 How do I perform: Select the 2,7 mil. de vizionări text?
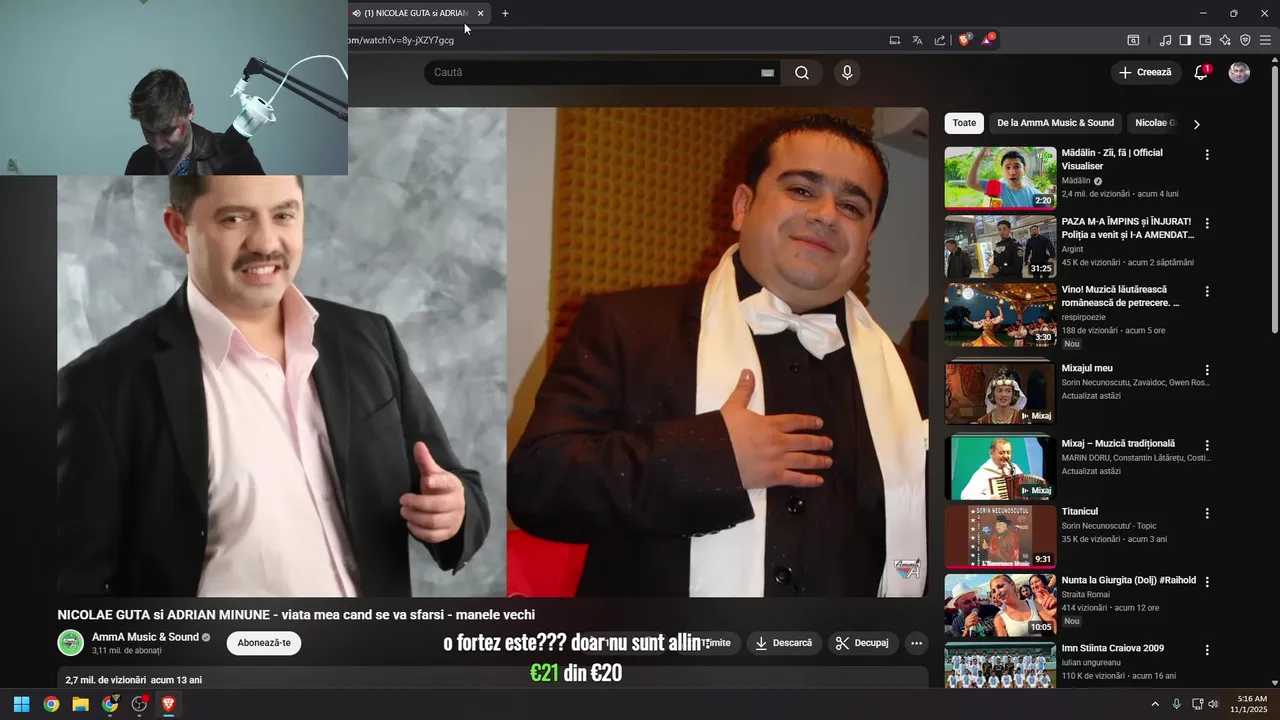105,680
